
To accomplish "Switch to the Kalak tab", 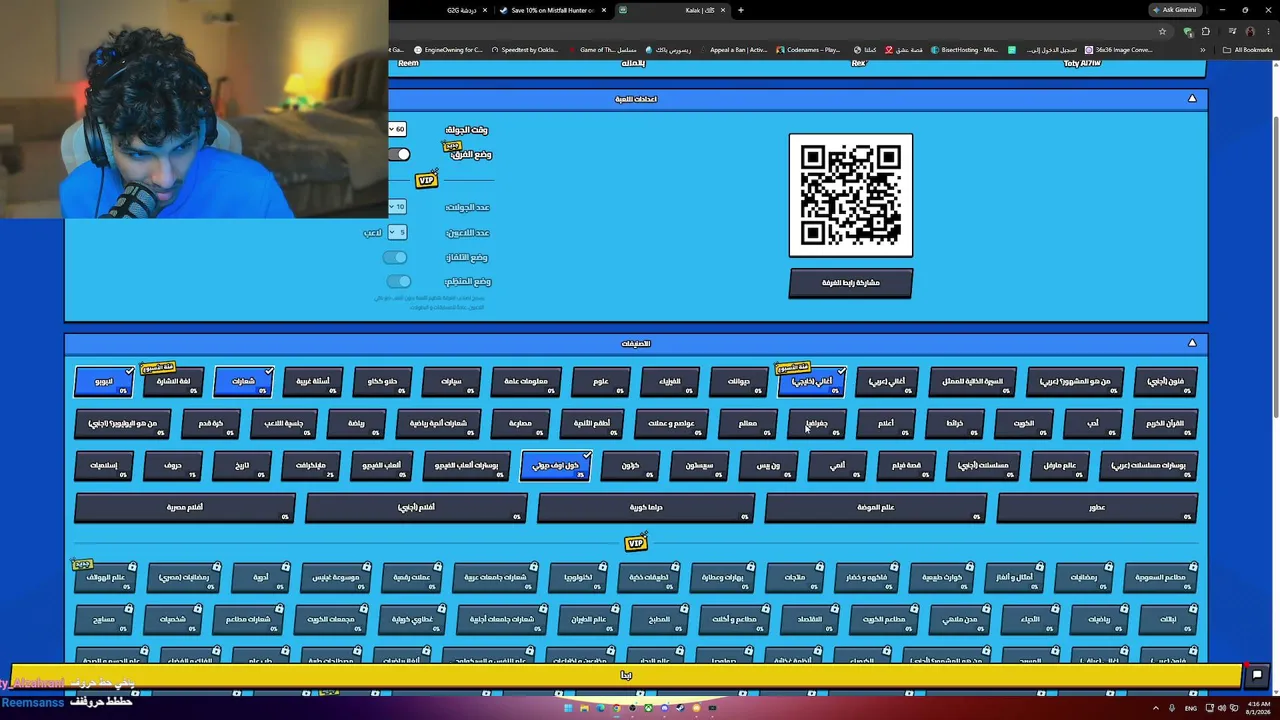I will point(670,10).
